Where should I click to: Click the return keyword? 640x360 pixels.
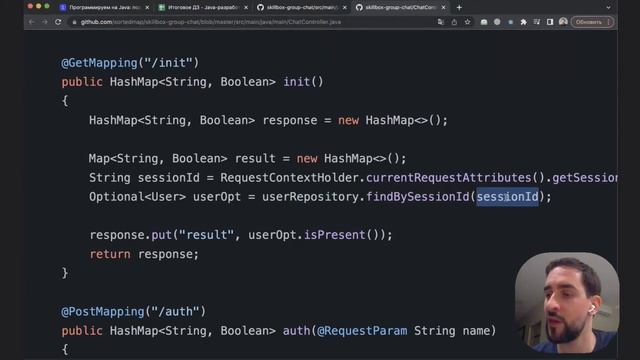(110, 254)
